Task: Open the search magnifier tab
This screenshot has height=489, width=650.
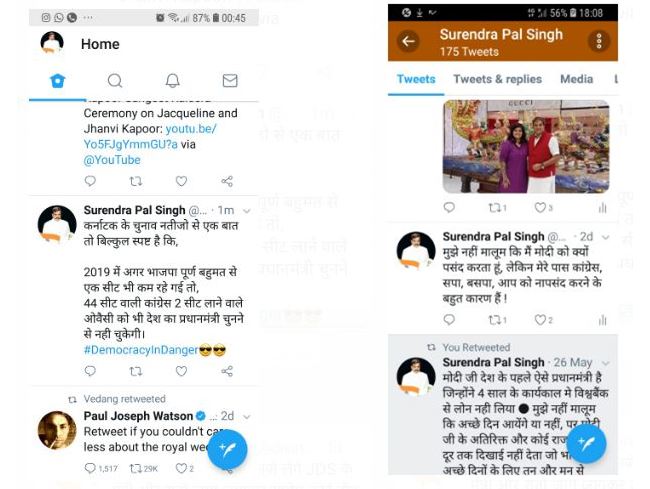Action: coord(115,80)
